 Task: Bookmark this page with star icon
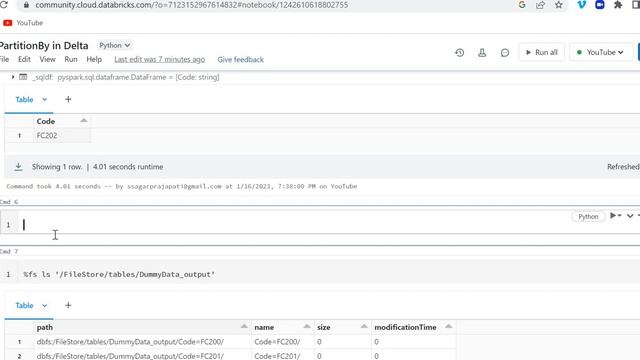coord(559,5)
